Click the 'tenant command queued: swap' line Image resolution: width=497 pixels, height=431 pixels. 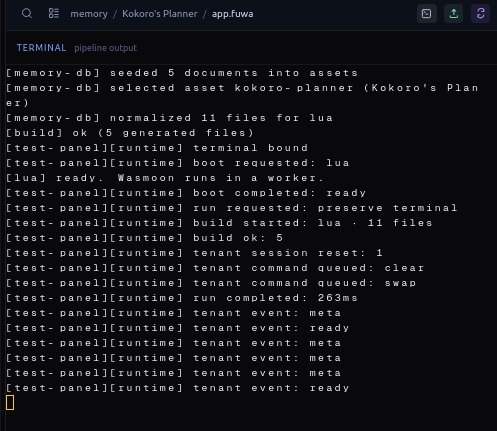pyautogui.click(x=211, y=283)
